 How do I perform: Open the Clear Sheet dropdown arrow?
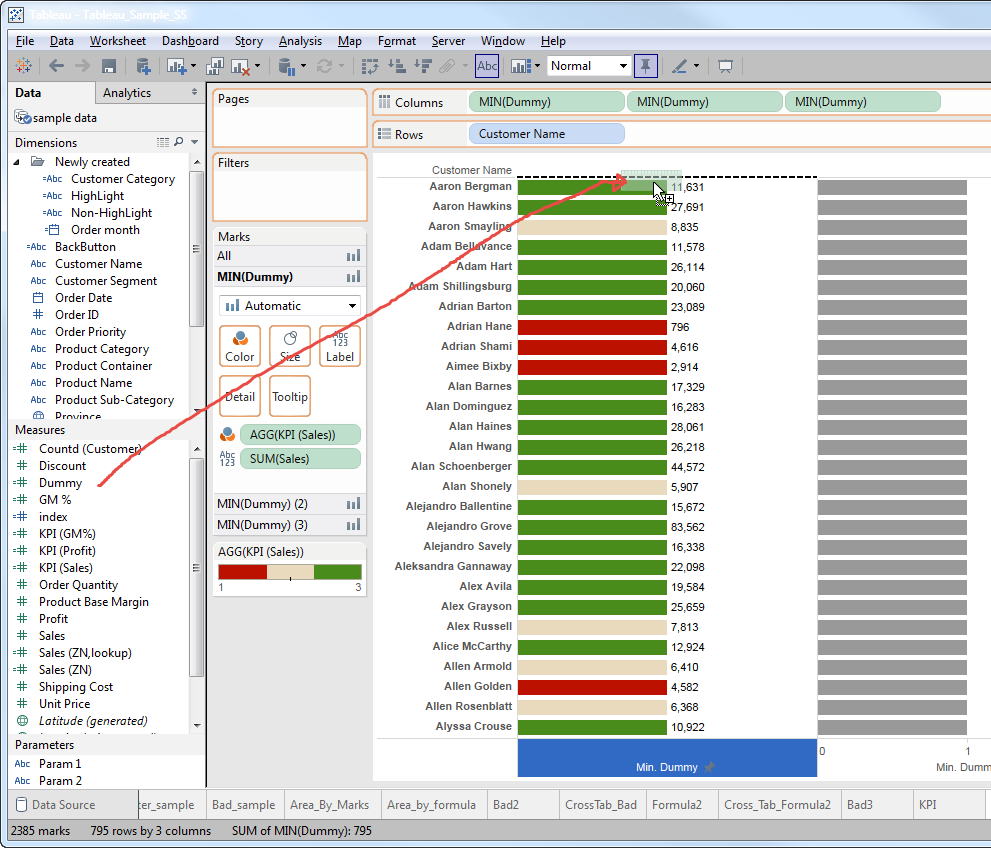(x=257, y=66)
